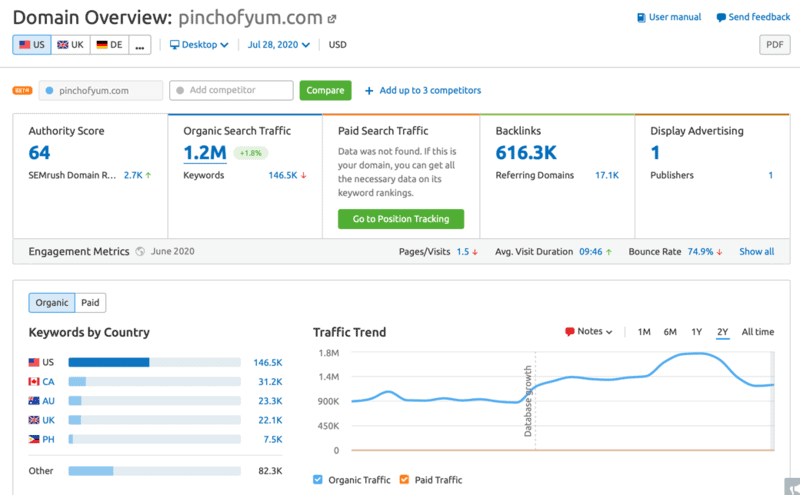The height and width of the screenshot is (495, 800).
Task: Select the 2Y time range
Action: click(x=722, y=332)
